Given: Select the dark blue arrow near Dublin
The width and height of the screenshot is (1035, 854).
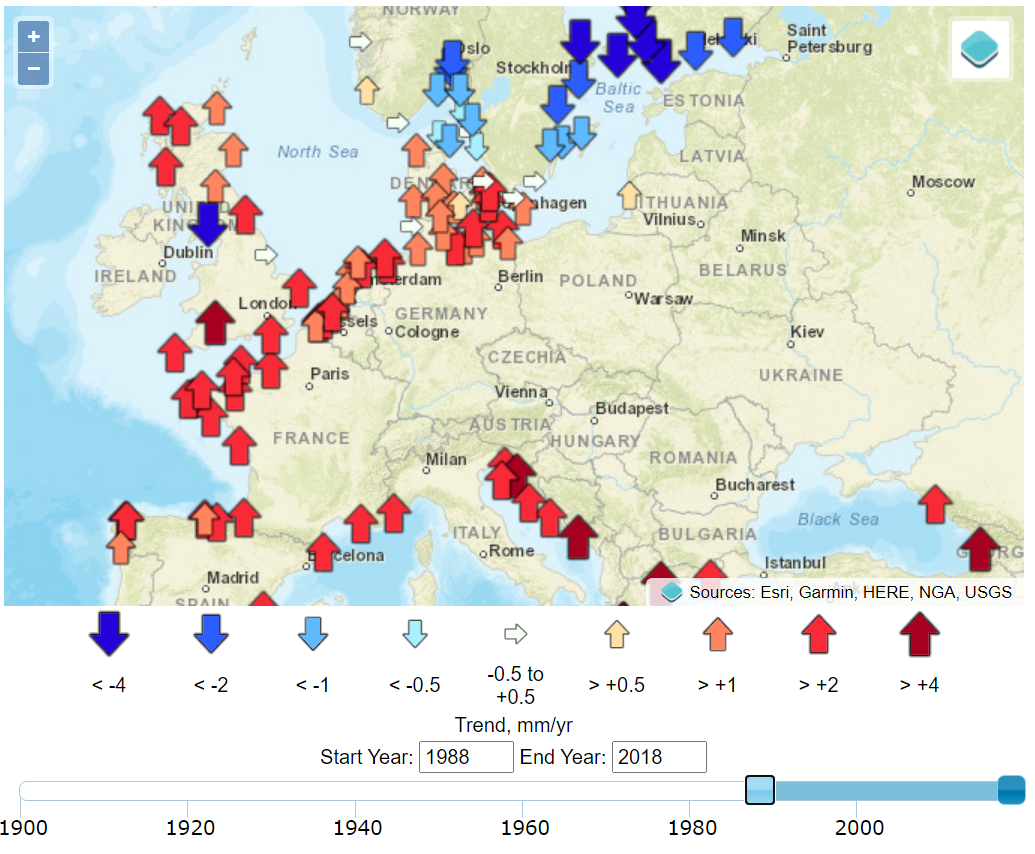Looking at the screenshot, I should (208, 223).
